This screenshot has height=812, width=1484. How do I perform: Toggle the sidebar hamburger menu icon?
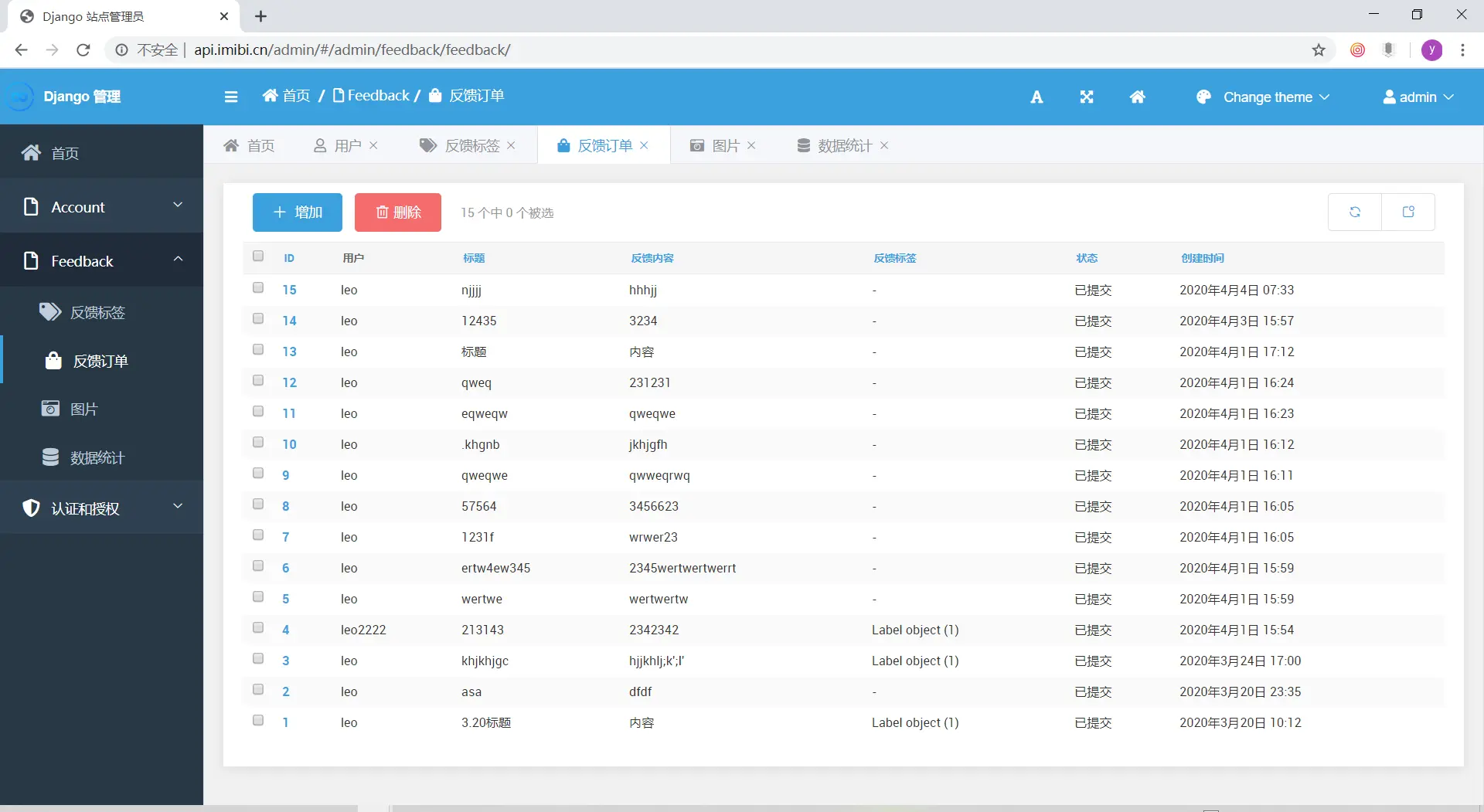click(x=231, y=97)
